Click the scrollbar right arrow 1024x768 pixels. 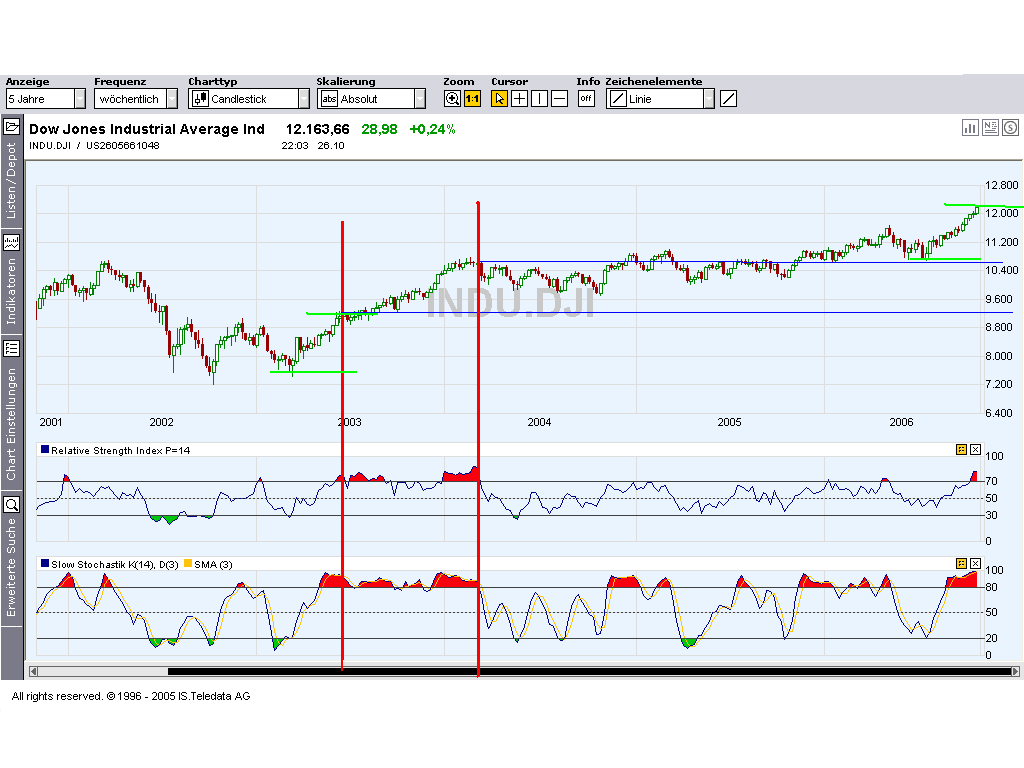click(1015, 671)
